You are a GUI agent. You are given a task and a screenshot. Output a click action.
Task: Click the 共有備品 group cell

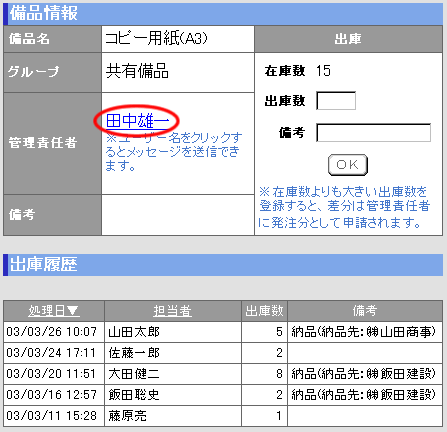pos(178,72)
